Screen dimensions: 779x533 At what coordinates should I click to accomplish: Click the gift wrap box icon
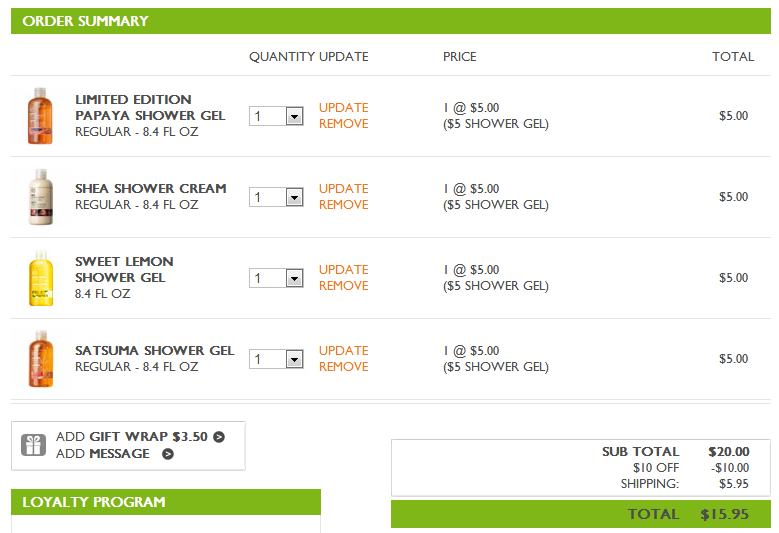[34, 445]
